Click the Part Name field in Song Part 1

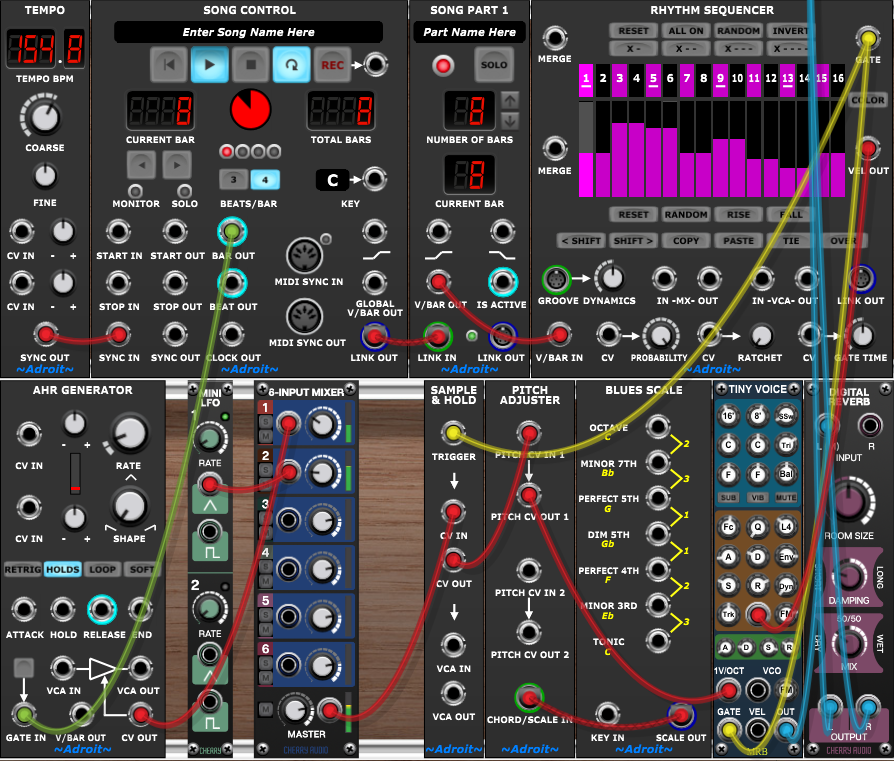[x=469, y=32]
